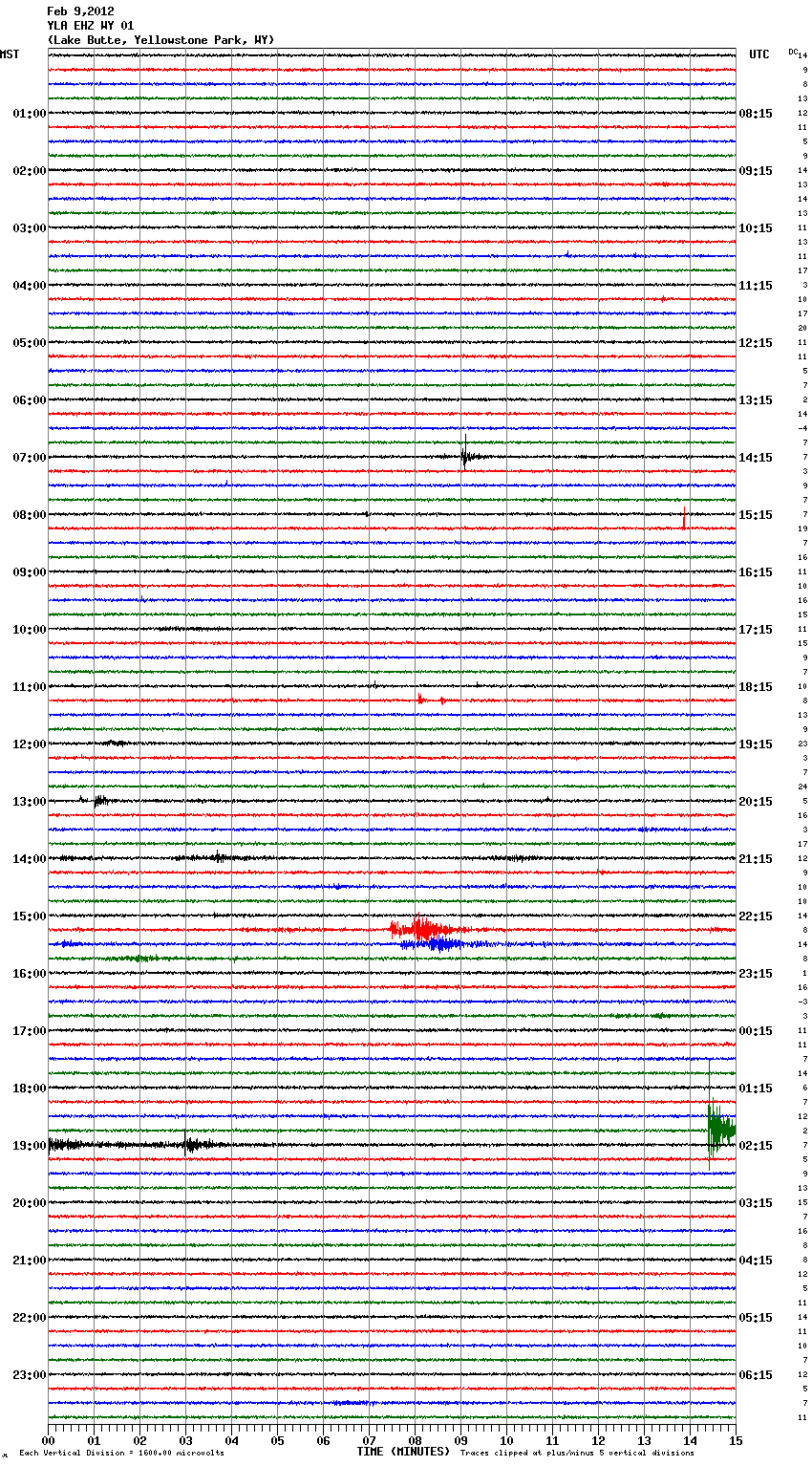Click the 12:00 MST time label
This screenshot has height=1466, width=812.
[29, 744]
